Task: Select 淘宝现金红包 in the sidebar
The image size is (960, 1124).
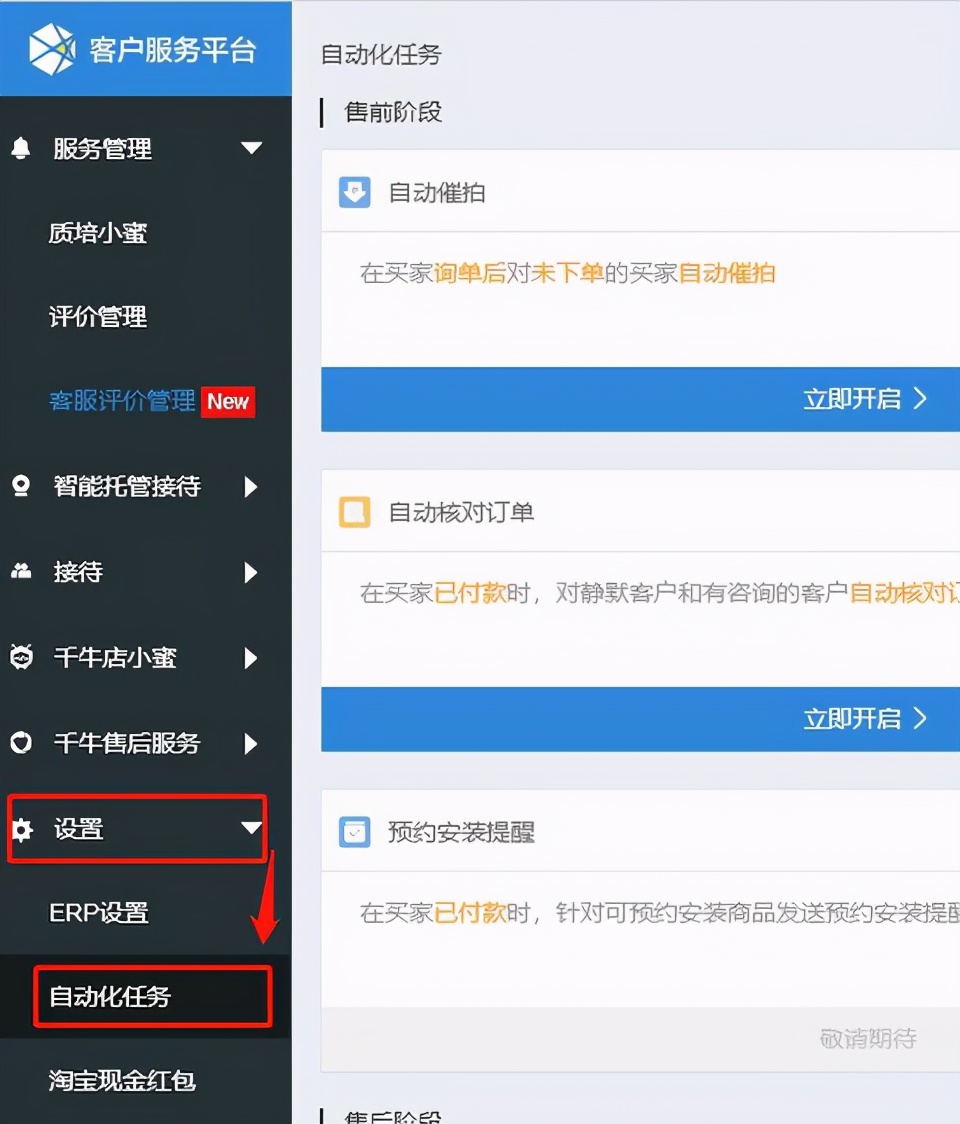Action: click(x=120, y=1081)
